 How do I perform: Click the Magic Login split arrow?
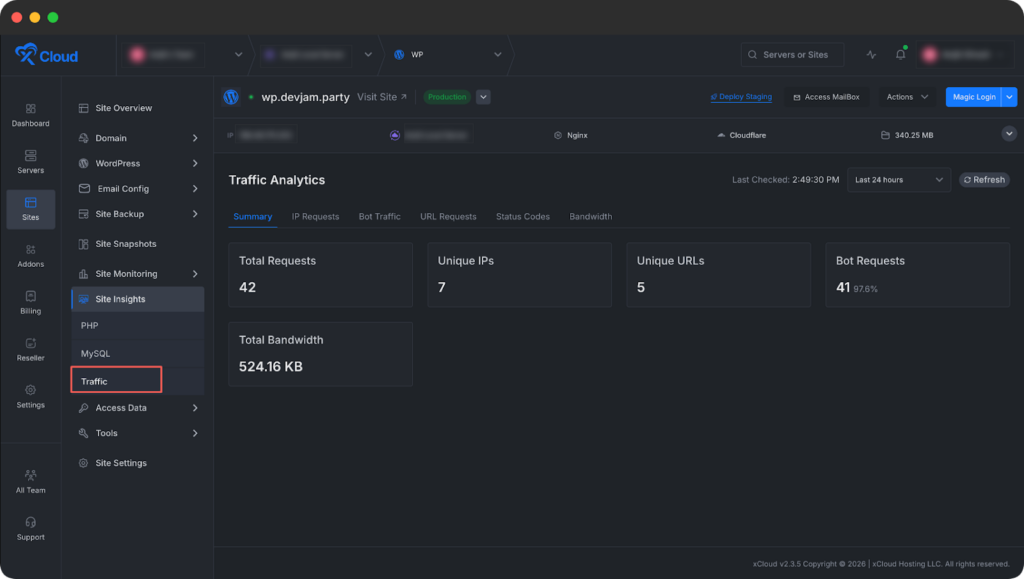[x=1010, y=97]
